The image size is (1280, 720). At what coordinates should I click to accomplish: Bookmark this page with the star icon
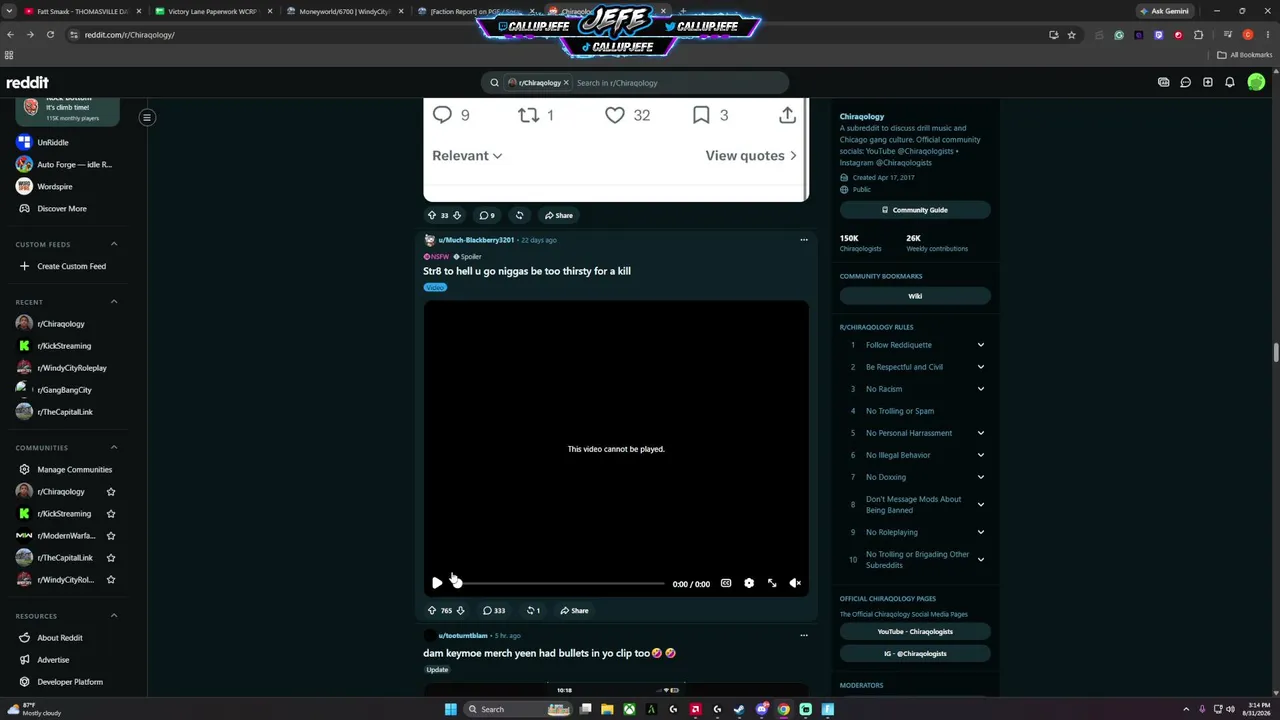tap(1072, 35)
